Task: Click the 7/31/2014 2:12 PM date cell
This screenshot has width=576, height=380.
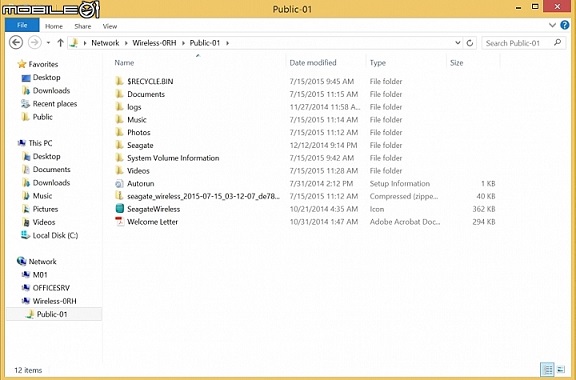Action: (x=321, y=183)
